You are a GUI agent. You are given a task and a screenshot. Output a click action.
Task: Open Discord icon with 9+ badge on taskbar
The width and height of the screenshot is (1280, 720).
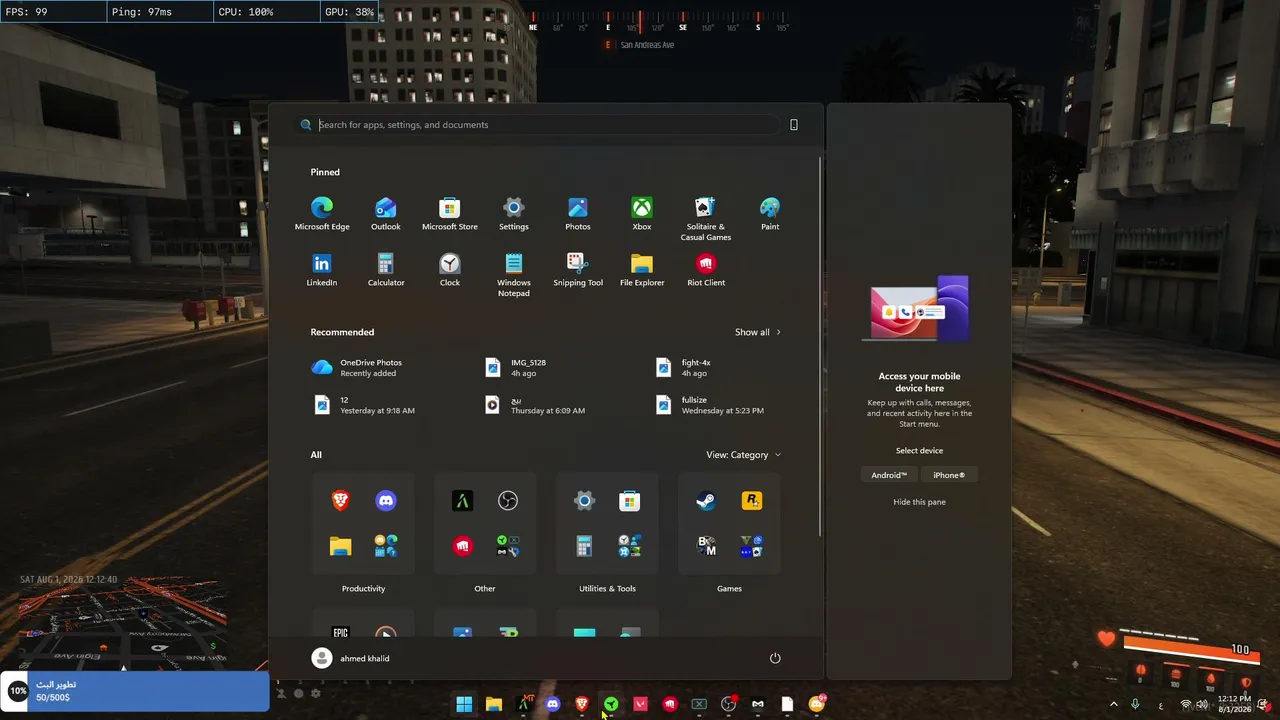click(x=817, y=704)
